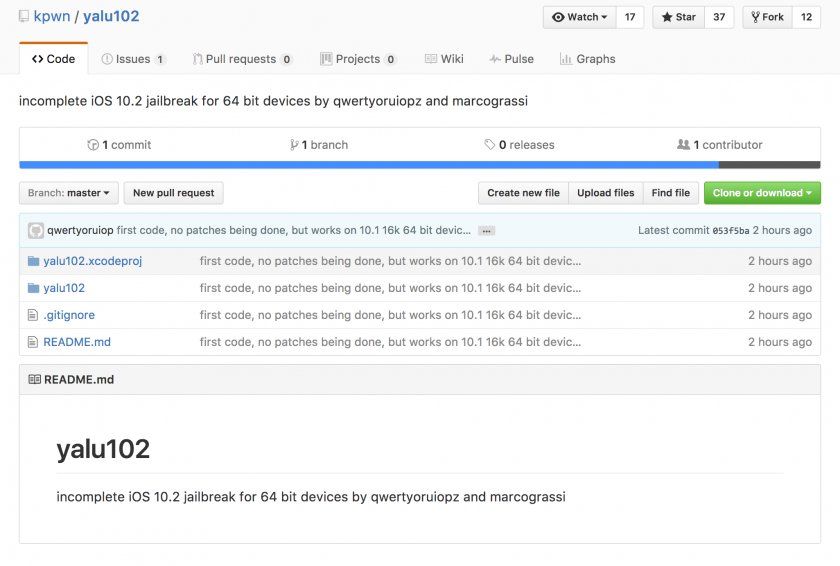Click the Wiki tab book icon
The height and width of the screenshot is (566, 840).
(x=431, y=59)
